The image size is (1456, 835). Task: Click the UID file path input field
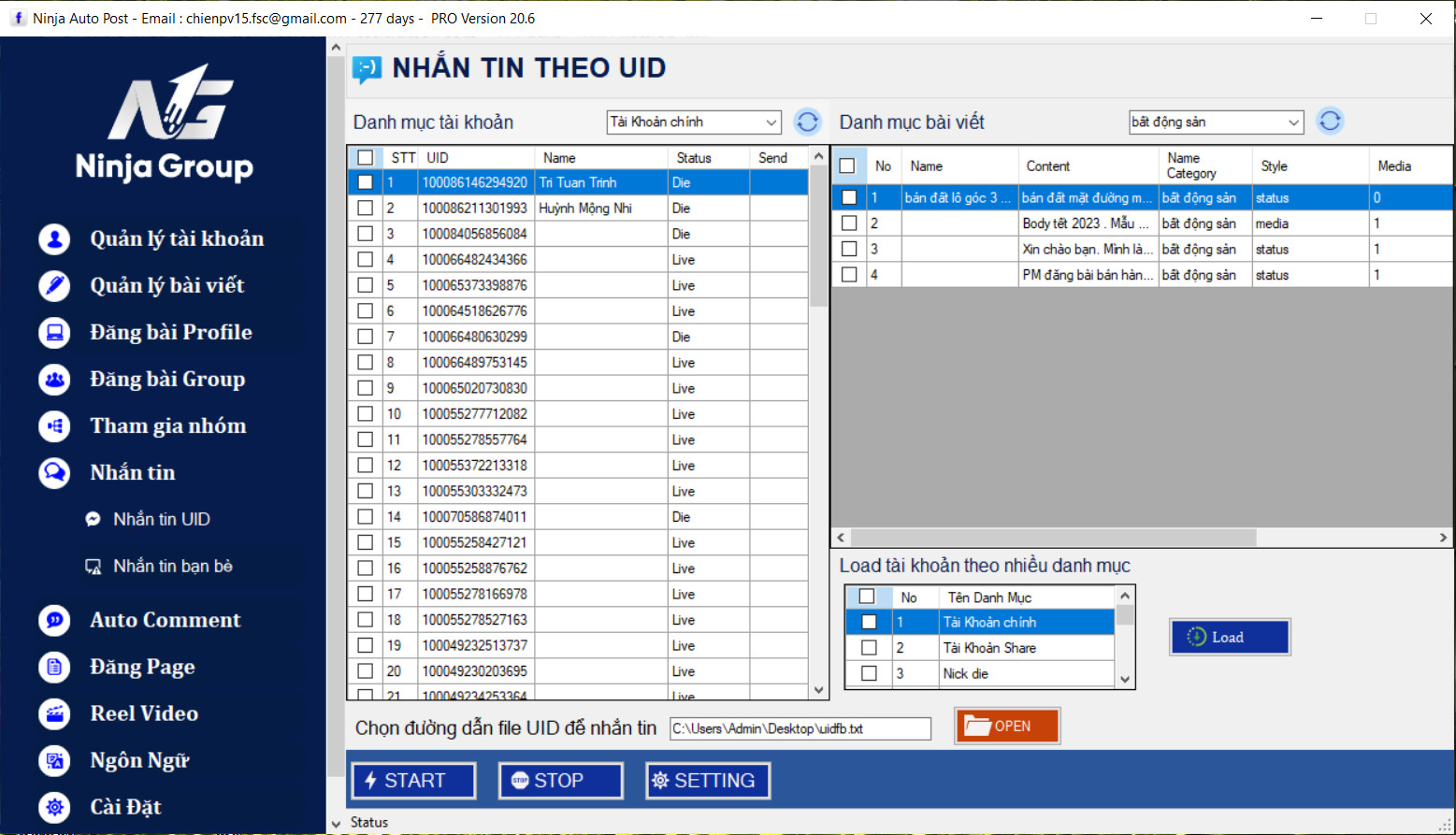coord(800,728)
